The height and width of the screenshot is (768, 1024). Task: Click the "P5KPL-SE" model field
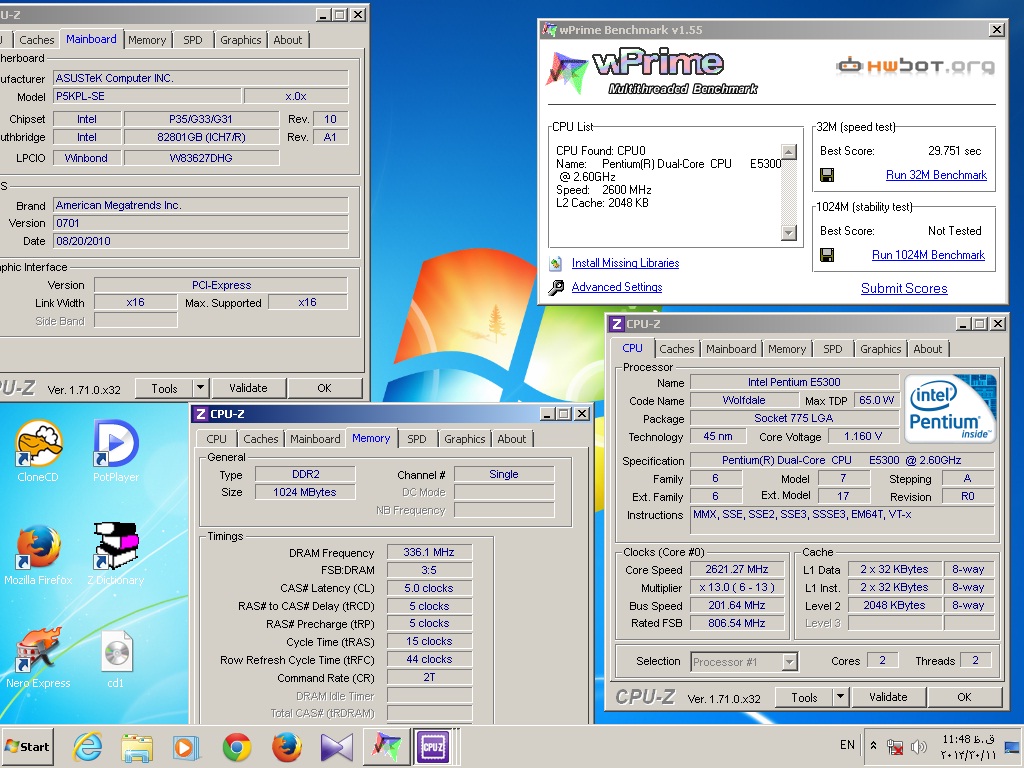[147, 97]
